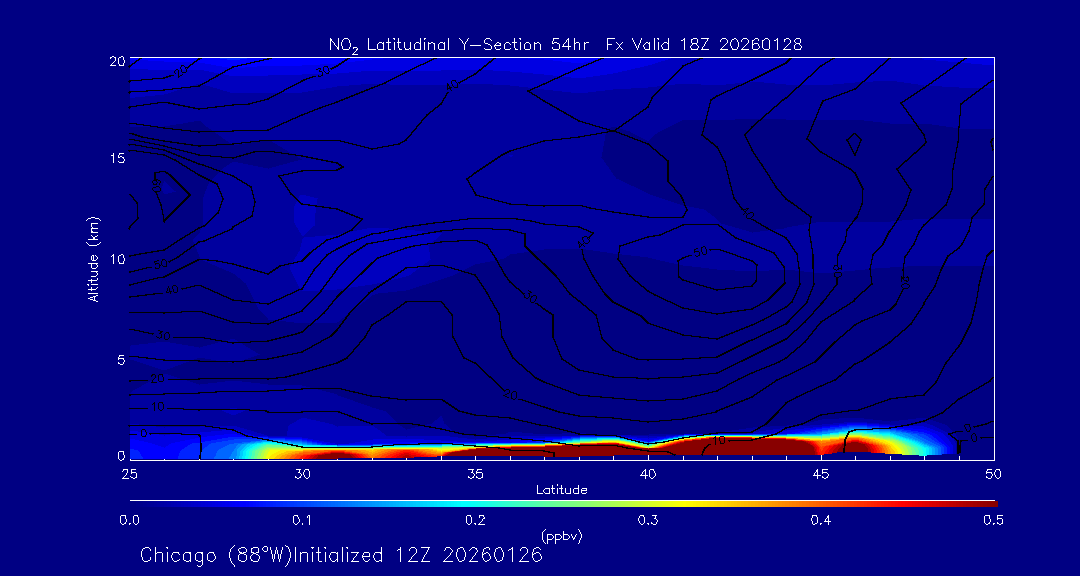Click color scale value 0.2

[475, 521]
